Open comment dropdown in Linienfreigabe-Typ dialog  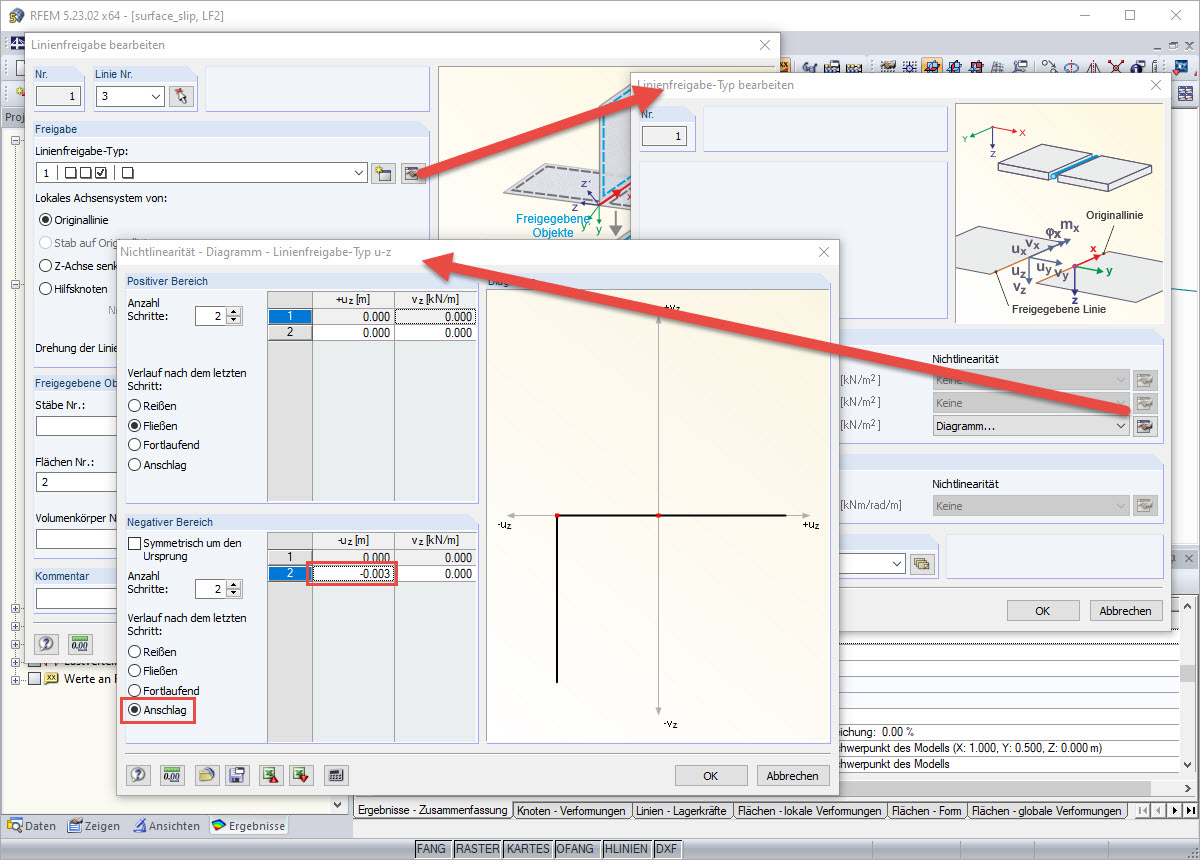(897, 564)
